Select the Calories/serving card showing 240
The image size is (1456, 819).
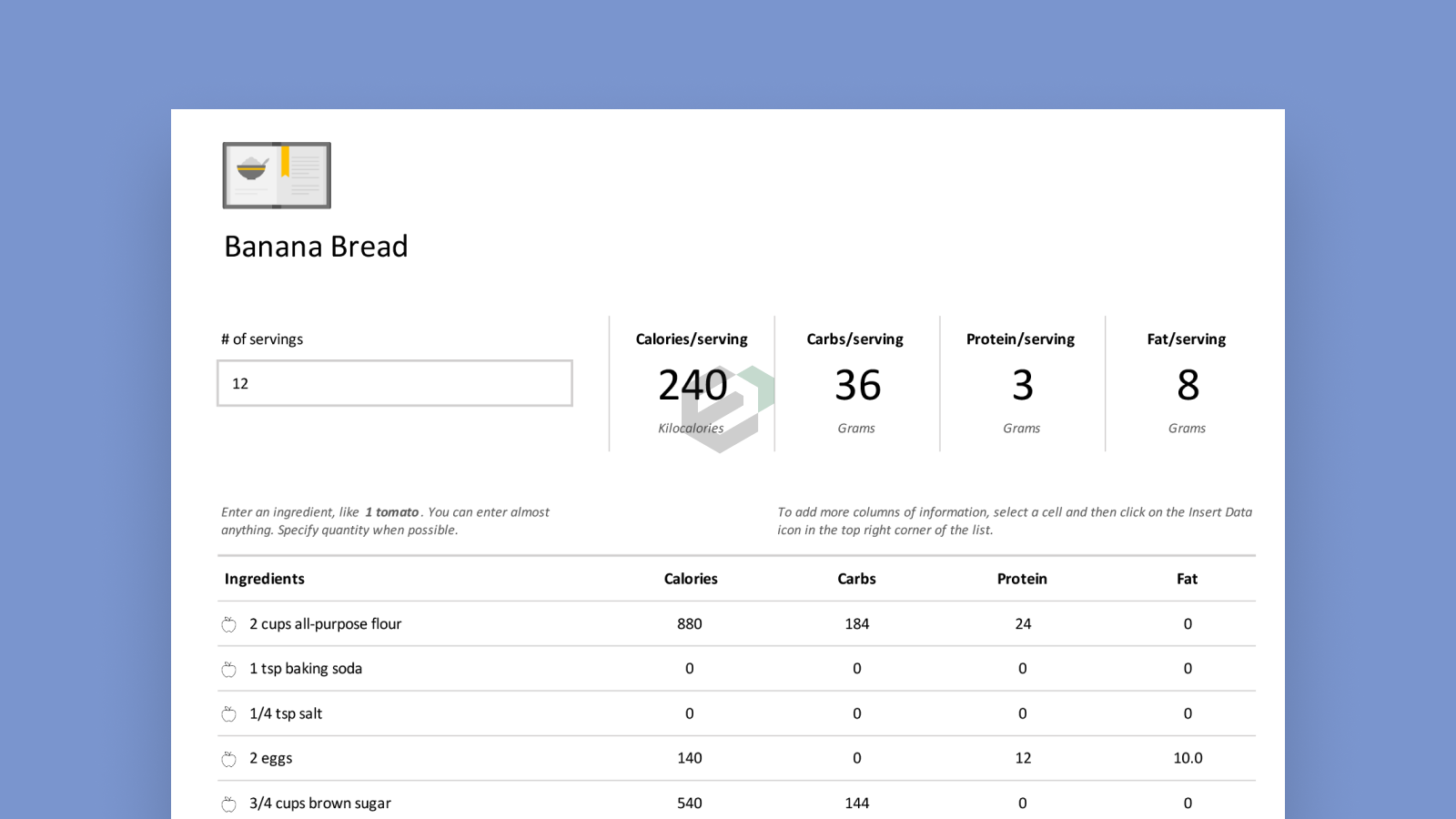tap(691, 383)
